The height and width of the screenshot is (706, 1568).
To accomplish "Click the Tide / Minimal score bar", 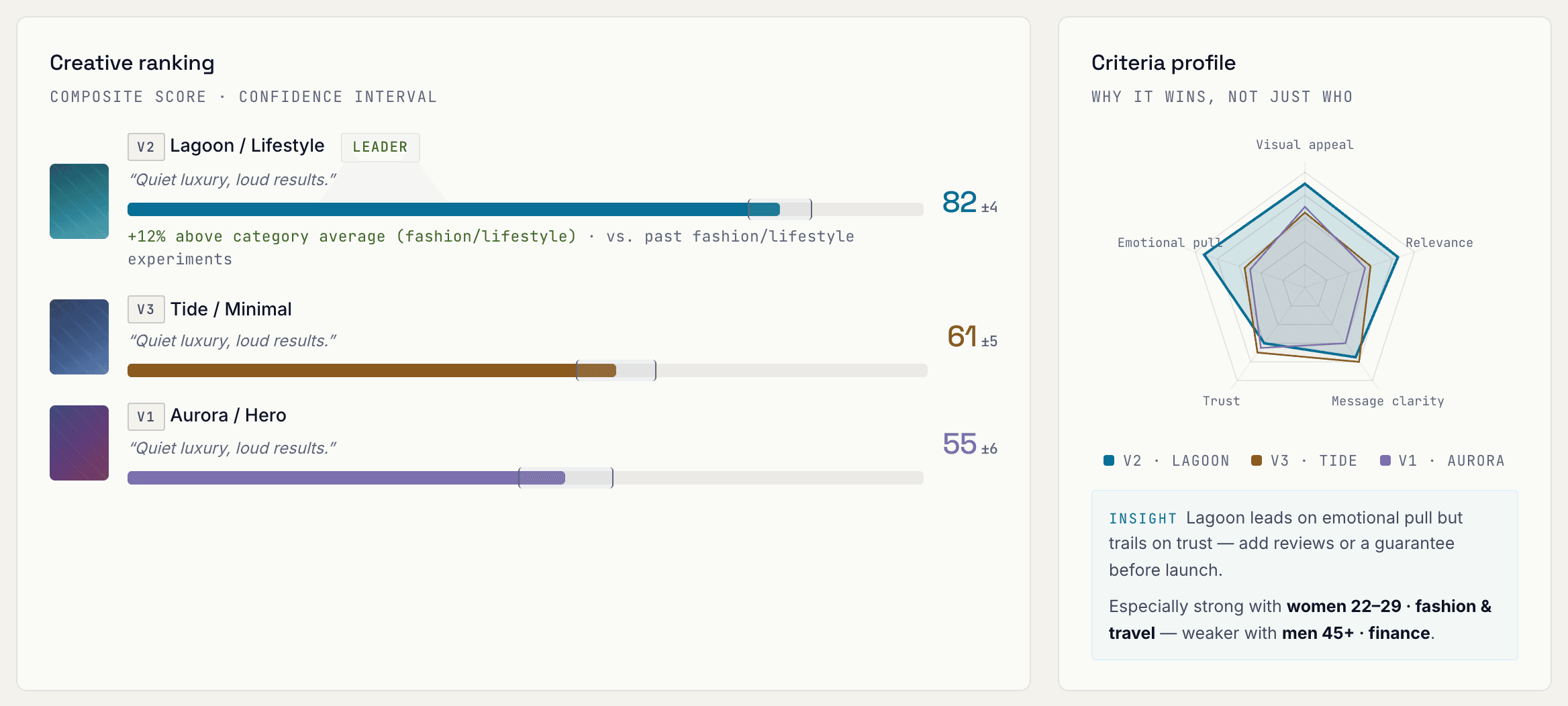I will [x=528, y=370].
